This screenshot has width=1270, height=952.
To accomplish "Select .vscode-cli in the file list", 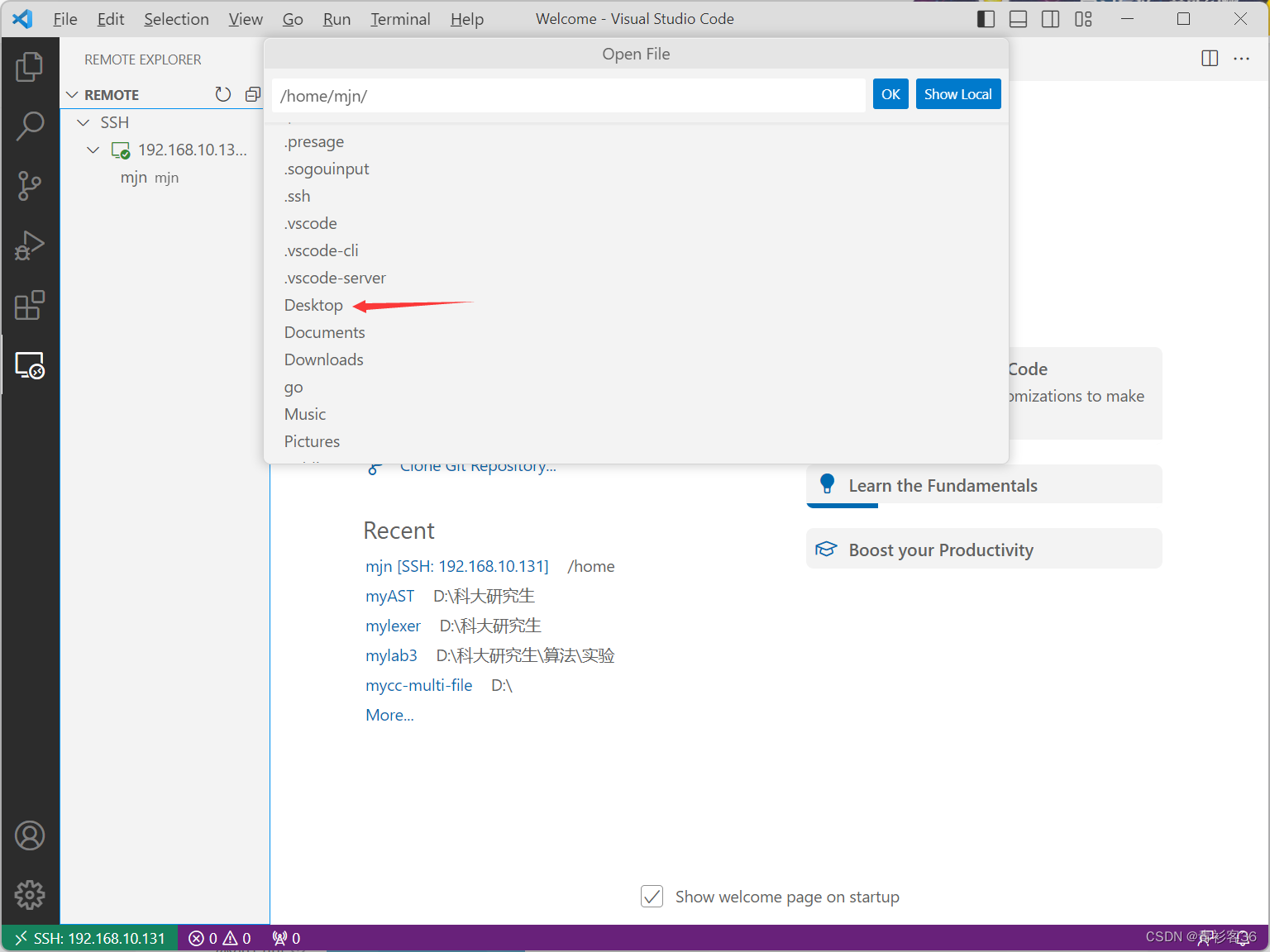I will [636, 250].
